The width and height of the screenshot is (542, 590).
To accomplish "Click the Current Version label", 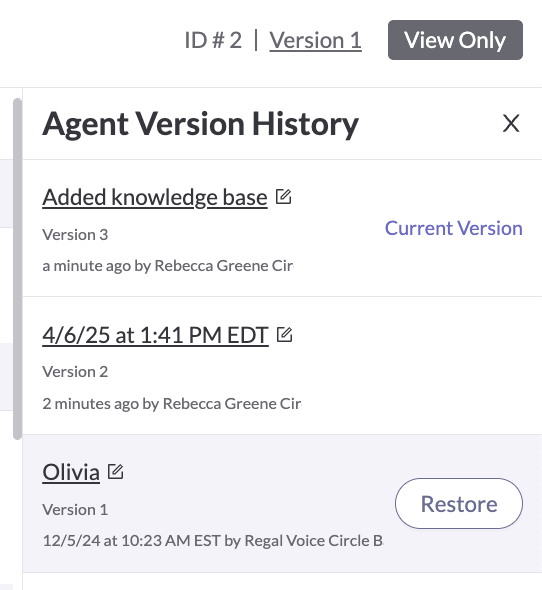I will [454, 228].
